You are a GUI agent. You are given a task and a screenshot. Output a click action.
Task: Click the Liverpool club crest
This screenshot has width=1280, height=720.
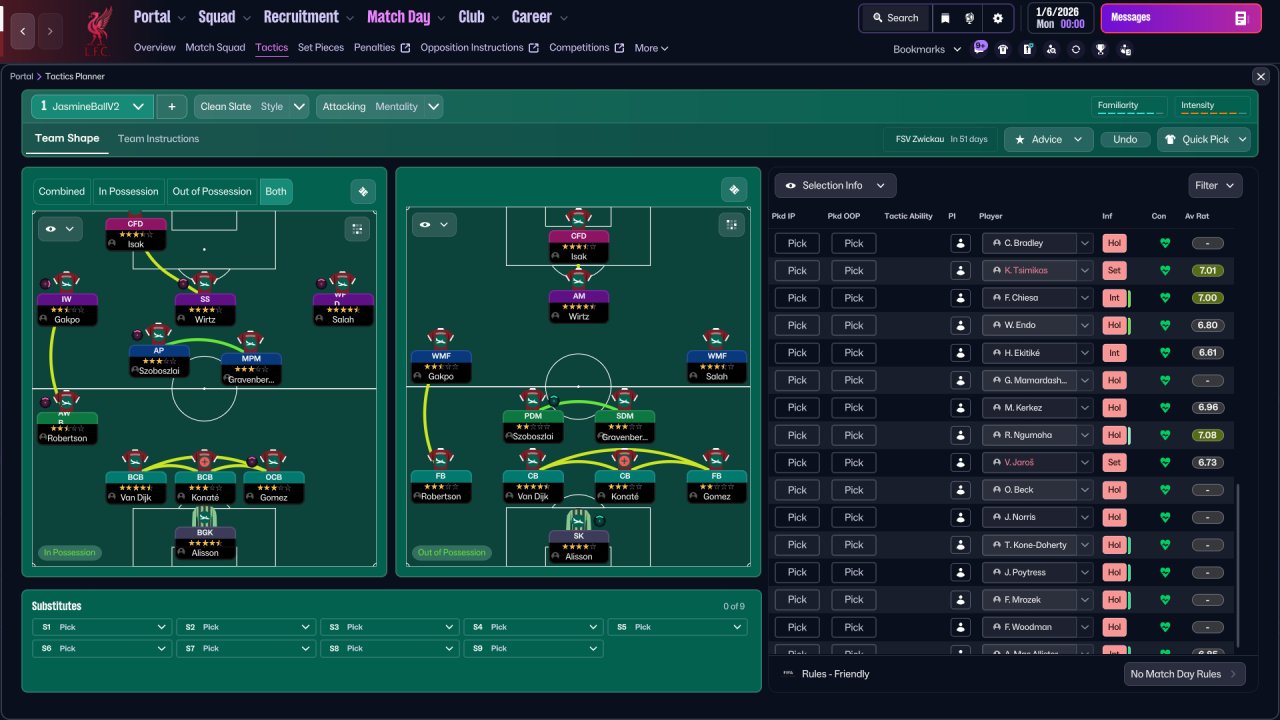pos(97,30)
